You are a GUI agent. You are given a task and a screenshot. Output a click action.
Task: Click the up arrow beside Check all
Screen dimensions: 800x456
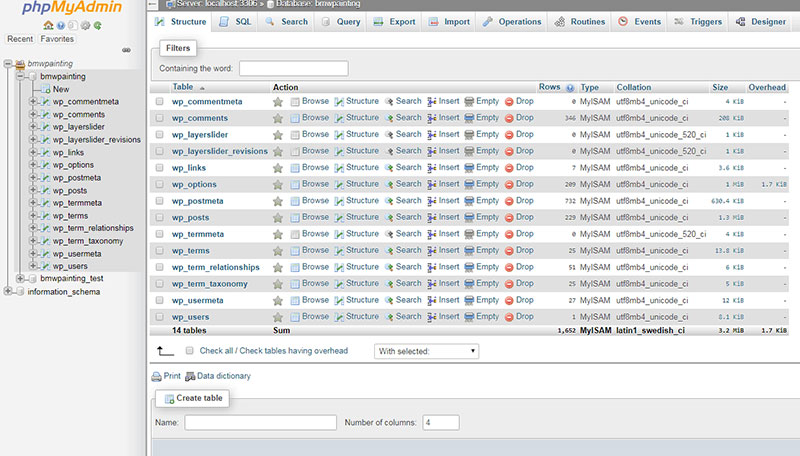point(165,351)
